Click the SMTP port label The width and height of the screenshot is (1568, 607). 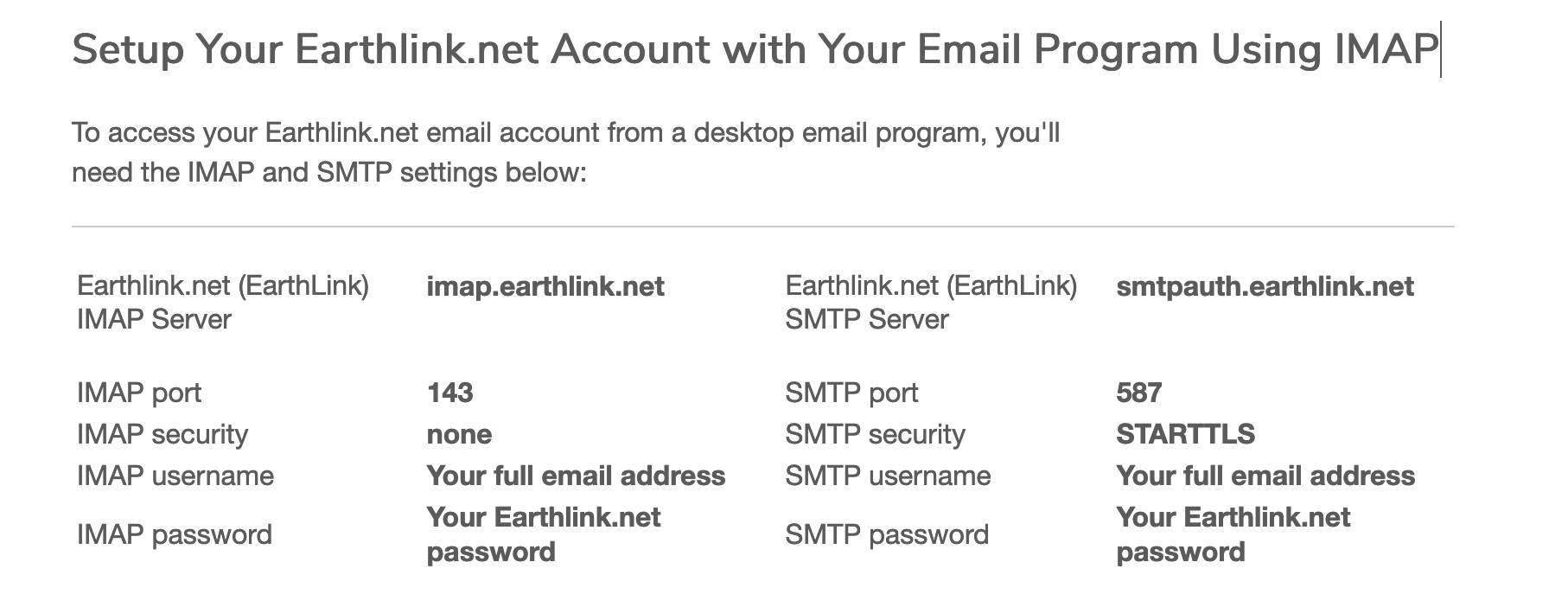point(851,393)
